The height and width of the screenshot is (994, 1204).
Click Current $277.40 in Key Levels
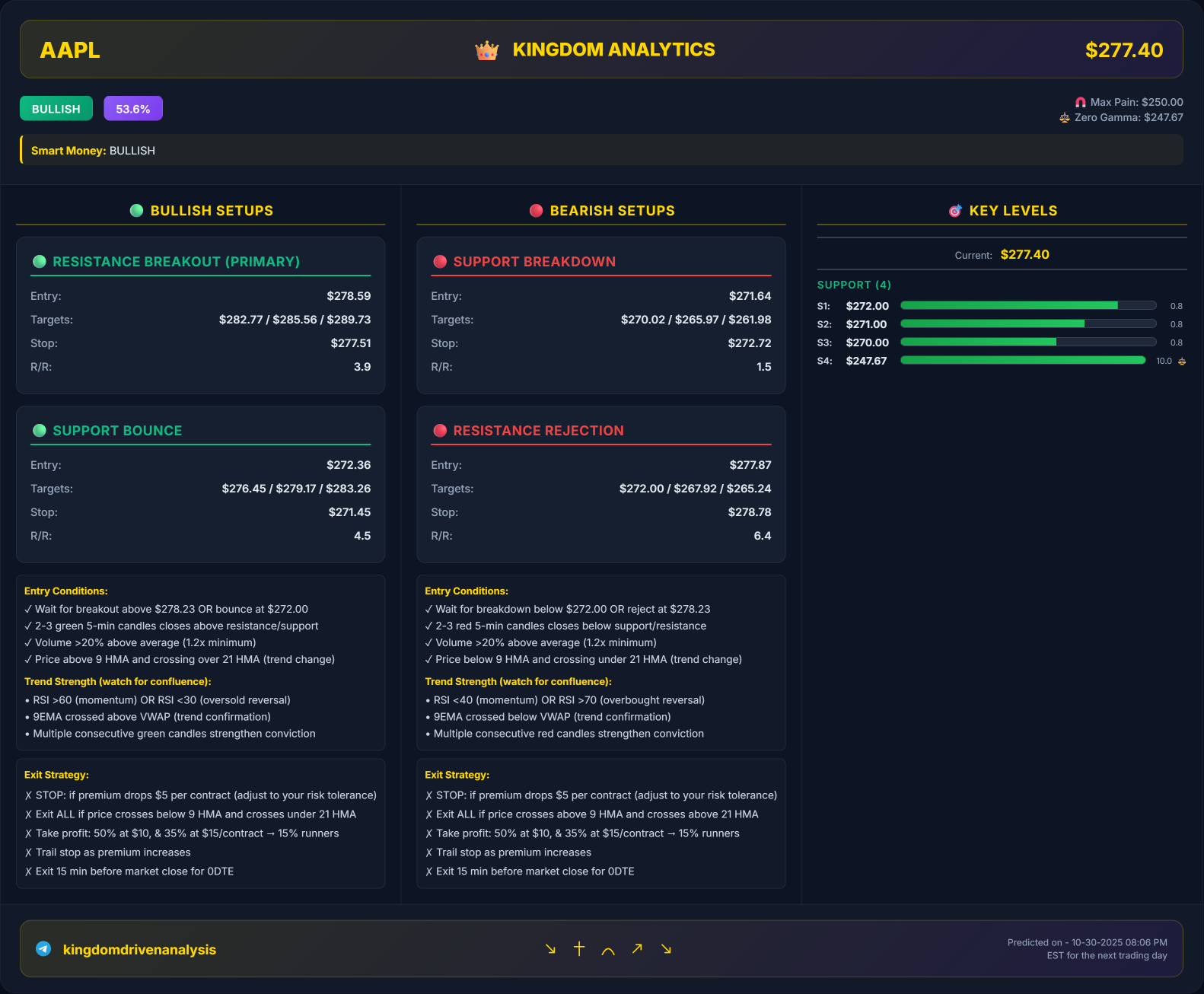pyautogui.click(x=1002, y=255)
